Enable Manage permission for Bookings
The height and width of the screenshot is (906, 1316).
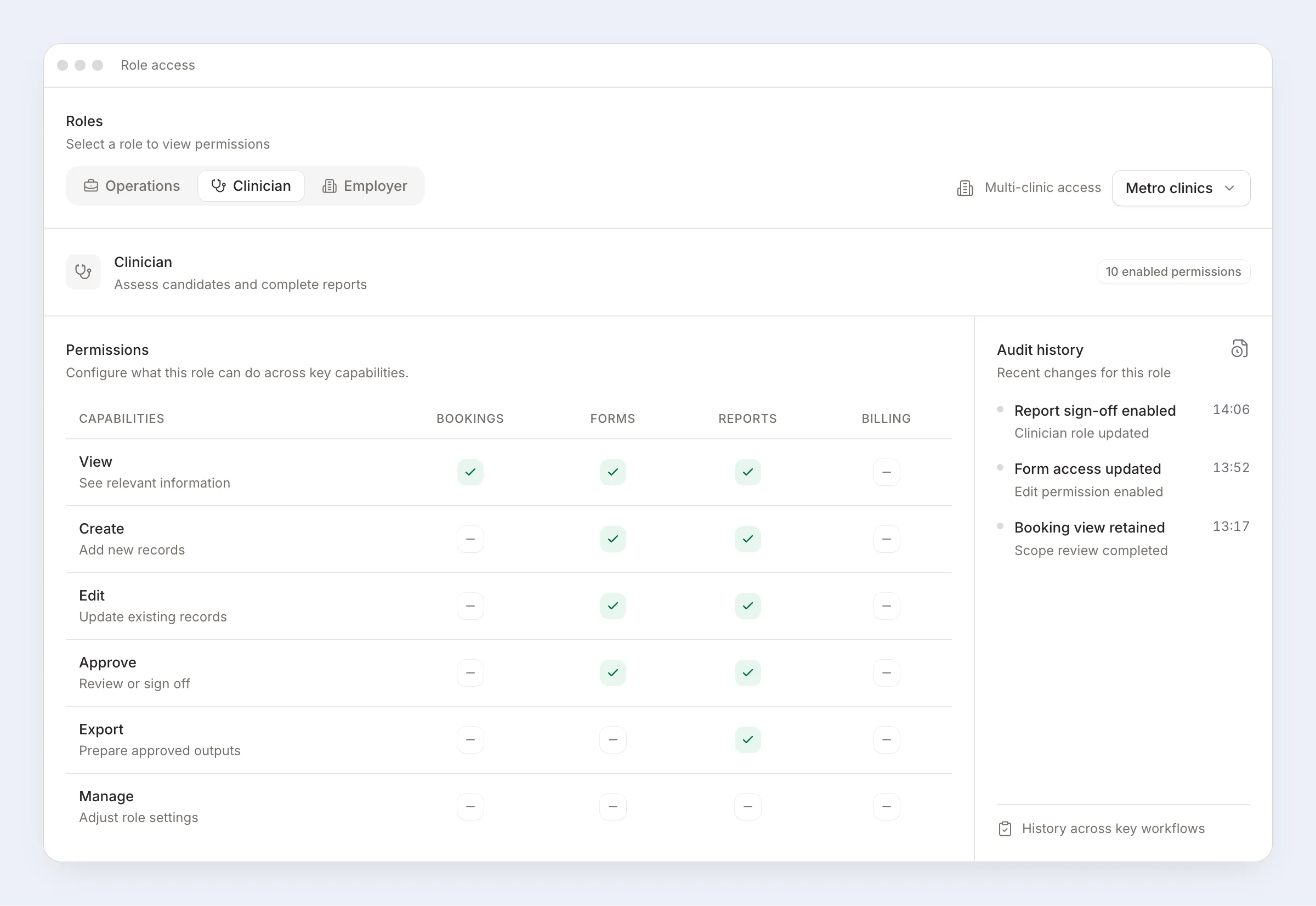click(x=470, y=807)
